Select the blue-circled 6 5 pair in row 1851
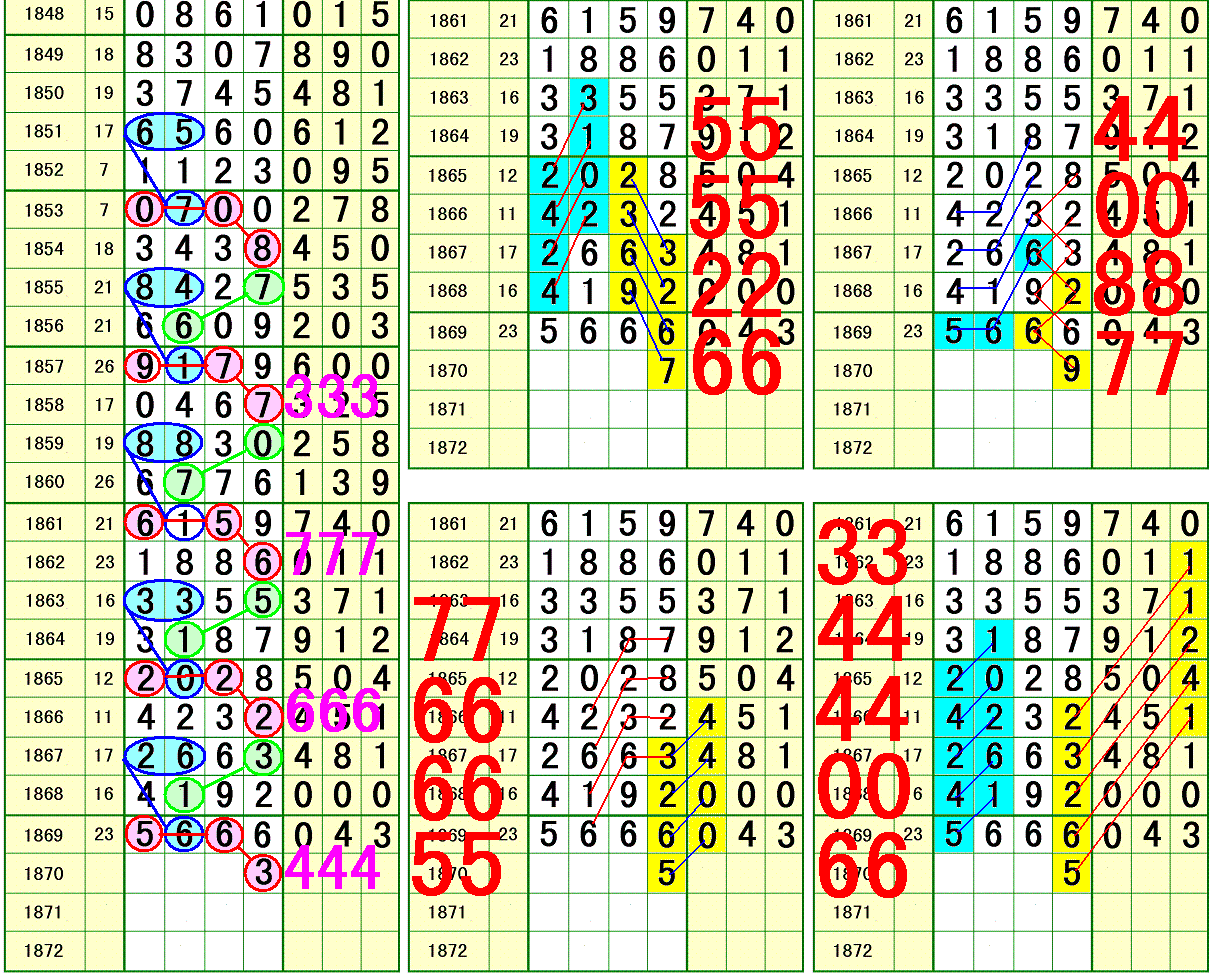The height and width of the screenshot is (978, 1215). pos(165,132)
